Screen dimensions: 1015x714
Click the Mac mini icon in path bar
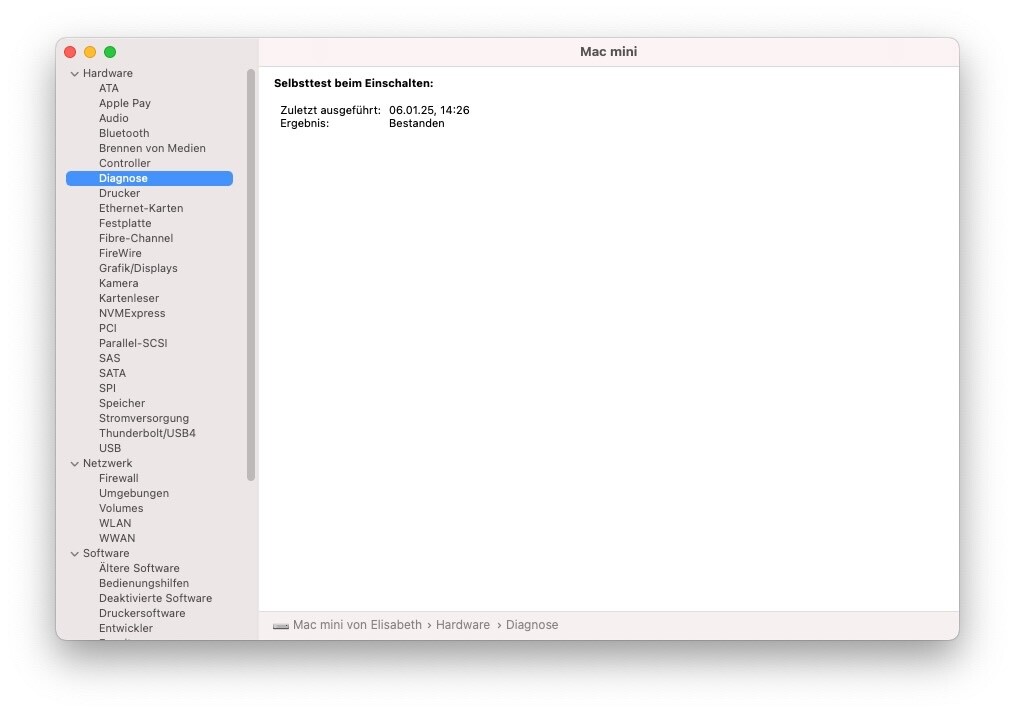tap(281, 625)
